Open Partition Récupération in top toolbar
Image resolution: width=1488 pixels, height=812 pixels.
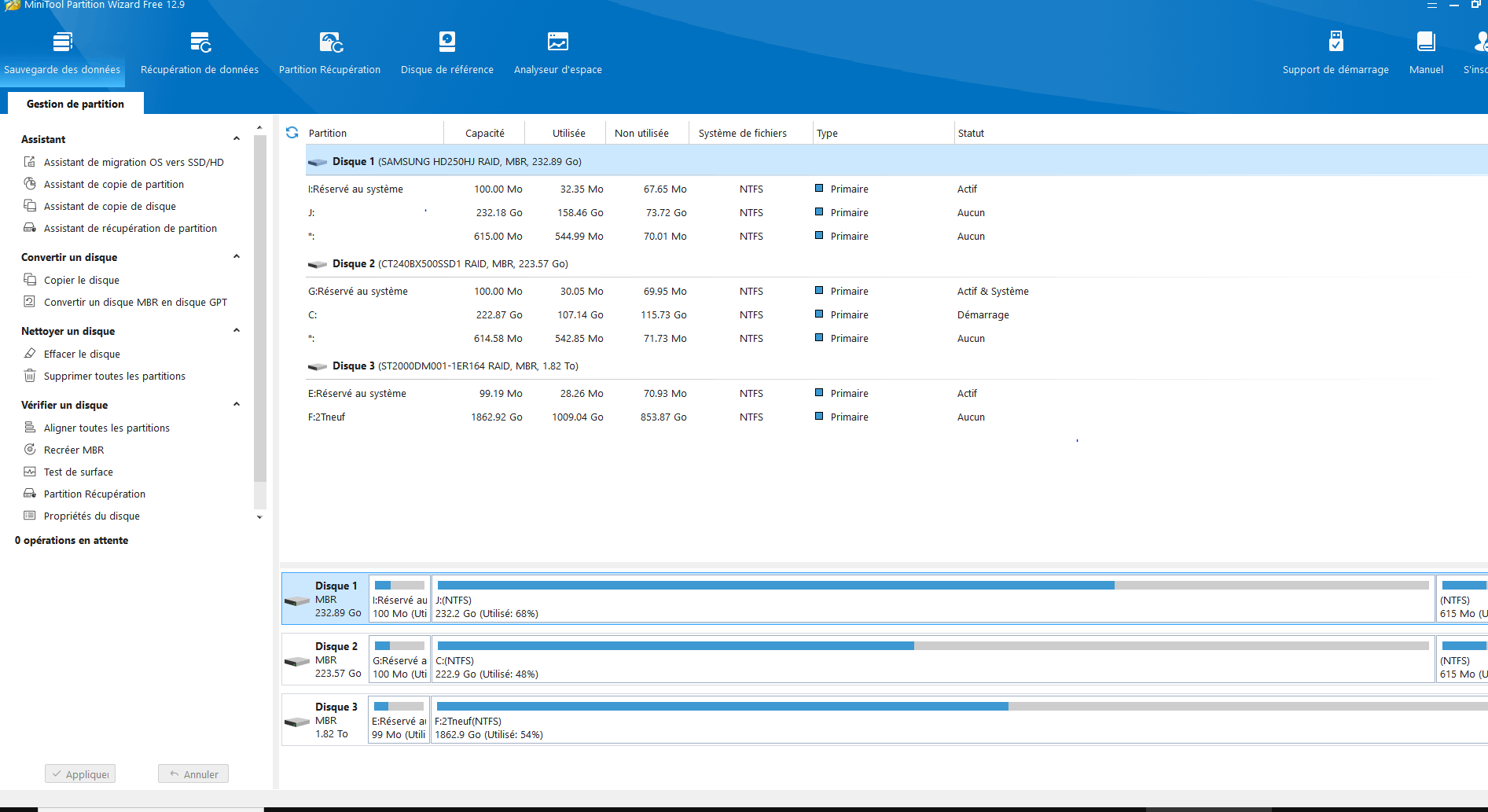329,52
